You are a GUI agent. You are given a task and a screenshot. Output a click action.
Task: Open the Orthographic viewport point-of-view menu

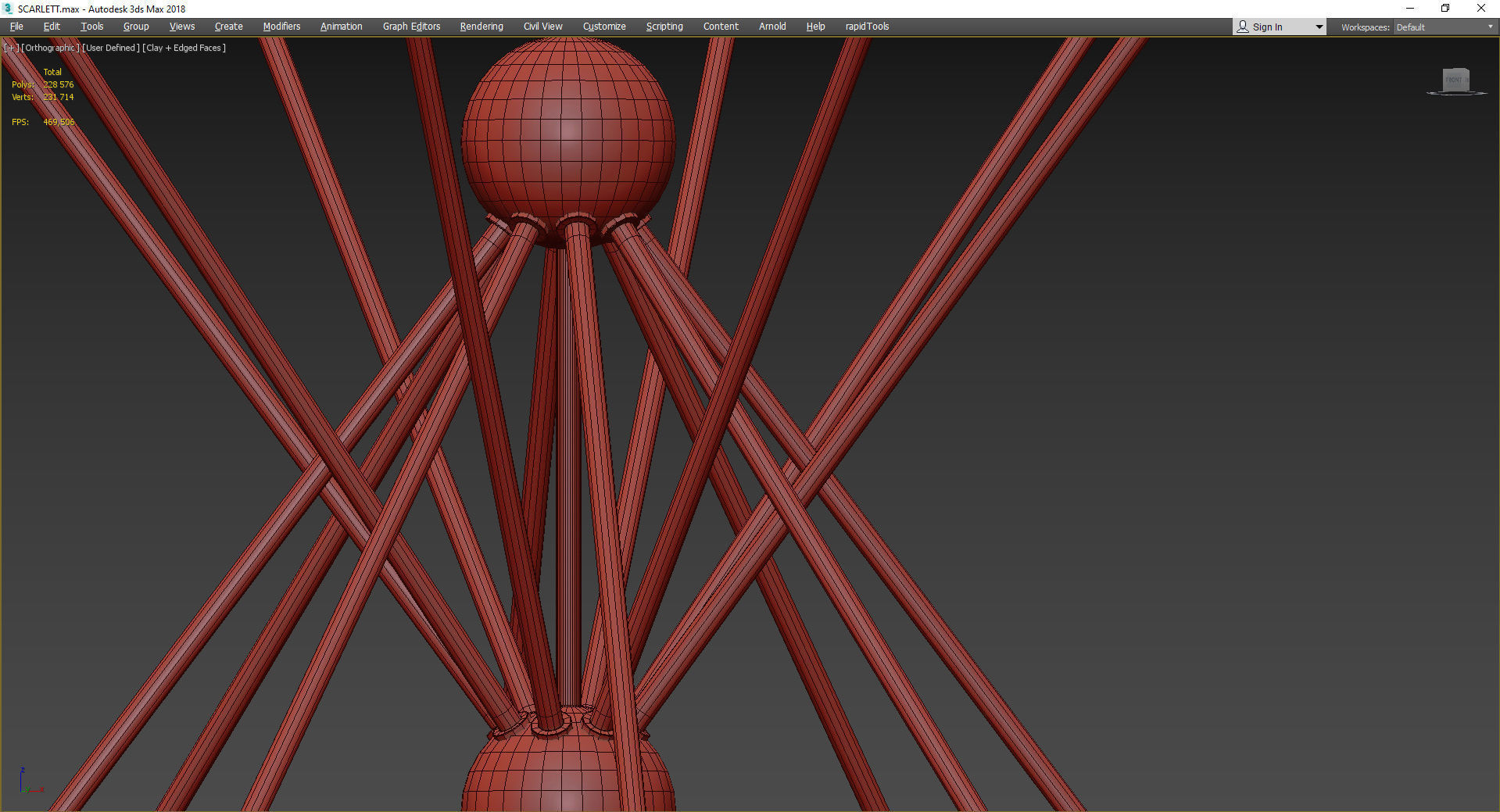[x=50, y=48]
